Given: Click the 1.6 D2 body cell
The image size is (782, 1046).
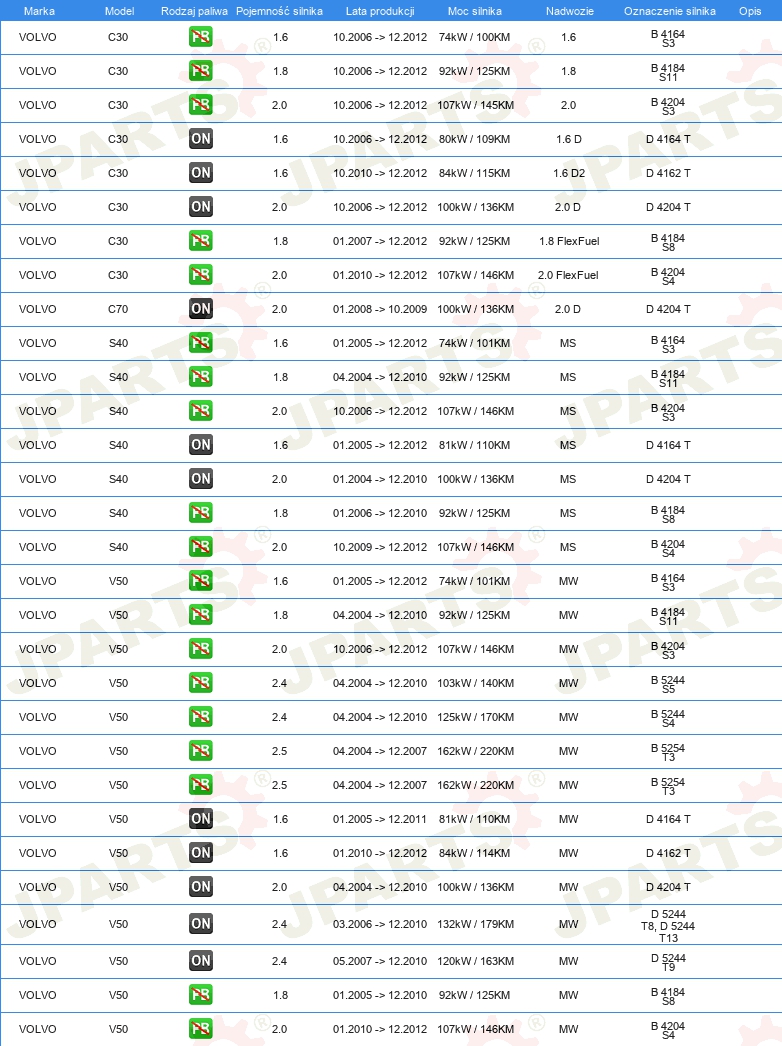Looking at the screenshot, I should [568, 173].
